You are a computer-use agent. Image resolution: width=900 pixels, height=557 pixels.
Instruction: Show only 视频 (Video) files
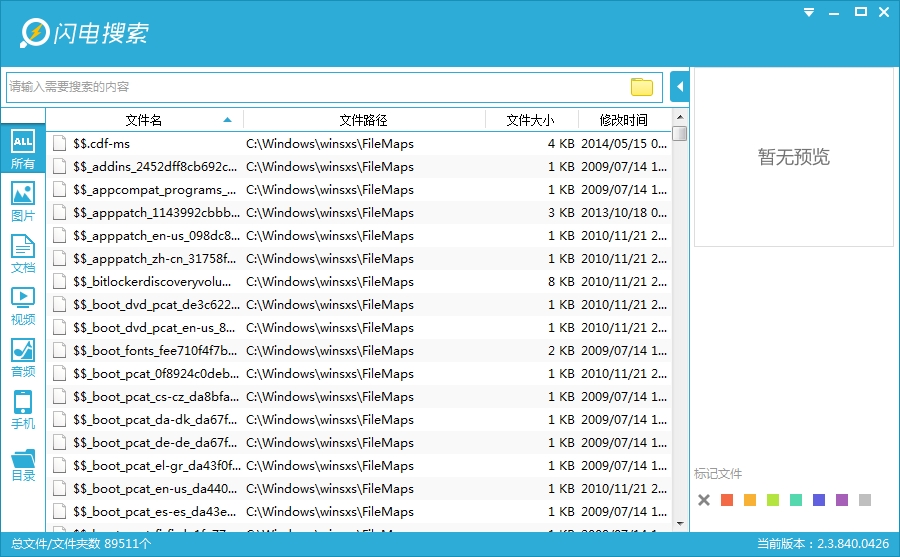pos(22,304)
